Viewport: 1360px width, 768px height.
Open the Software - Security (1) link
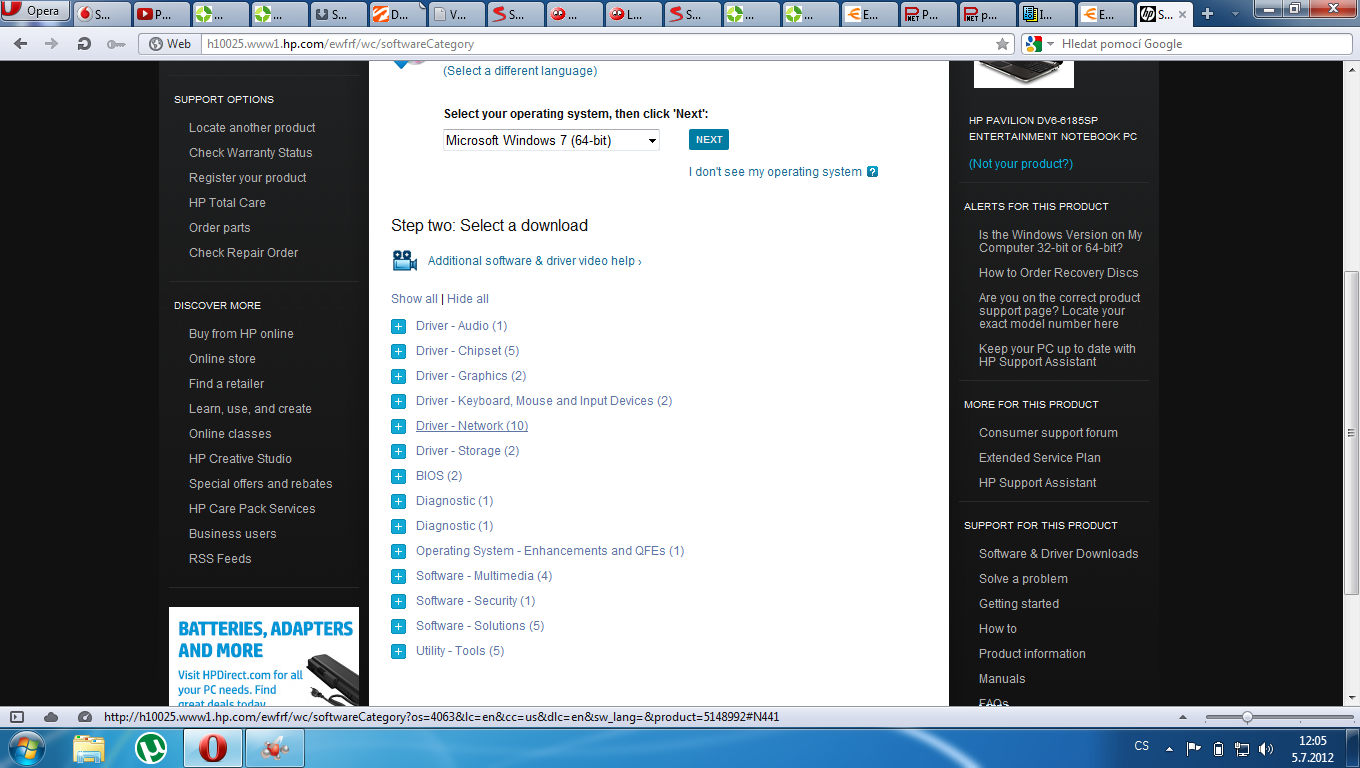pos(476,601)
